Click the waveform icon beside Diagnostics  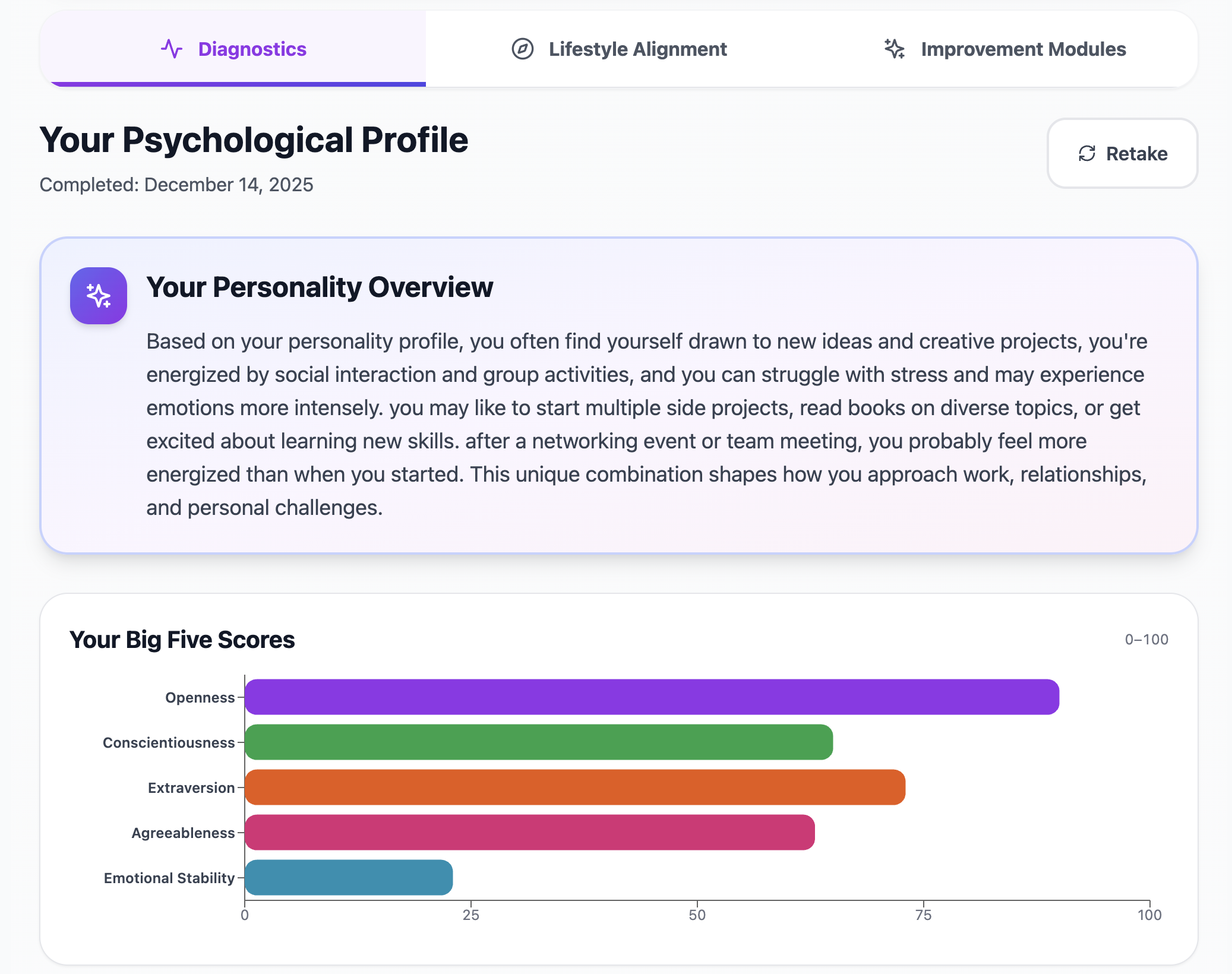click(172, 49)
